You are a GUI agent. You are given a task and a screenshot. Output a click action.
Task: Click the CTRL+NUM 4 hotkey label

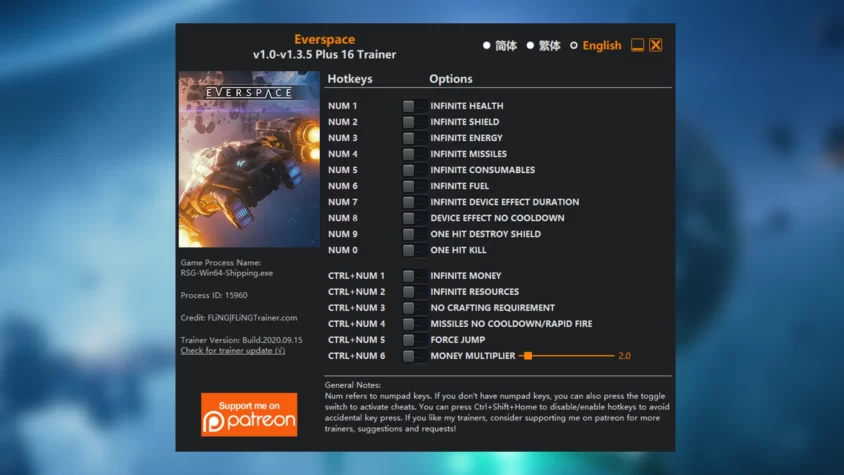pos(356,324)
